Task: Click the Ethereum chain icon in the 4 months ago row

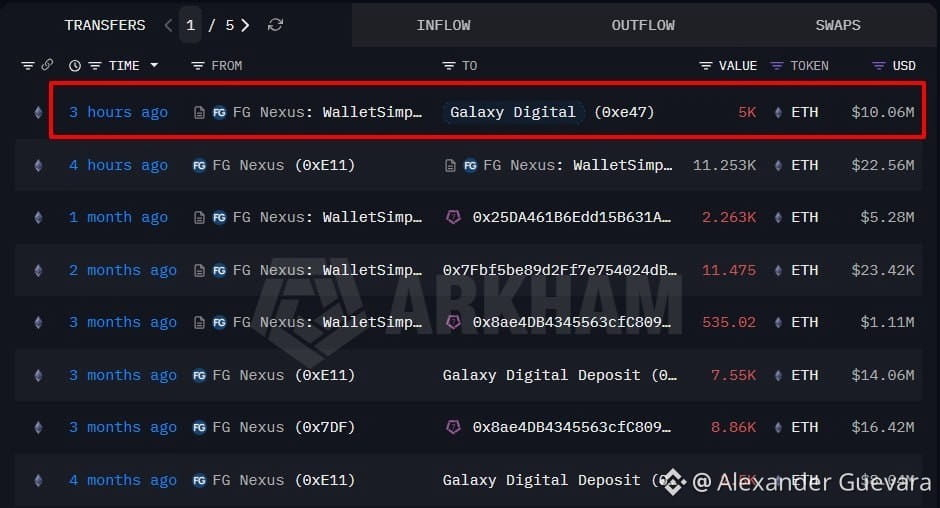Action: point(38,480)
